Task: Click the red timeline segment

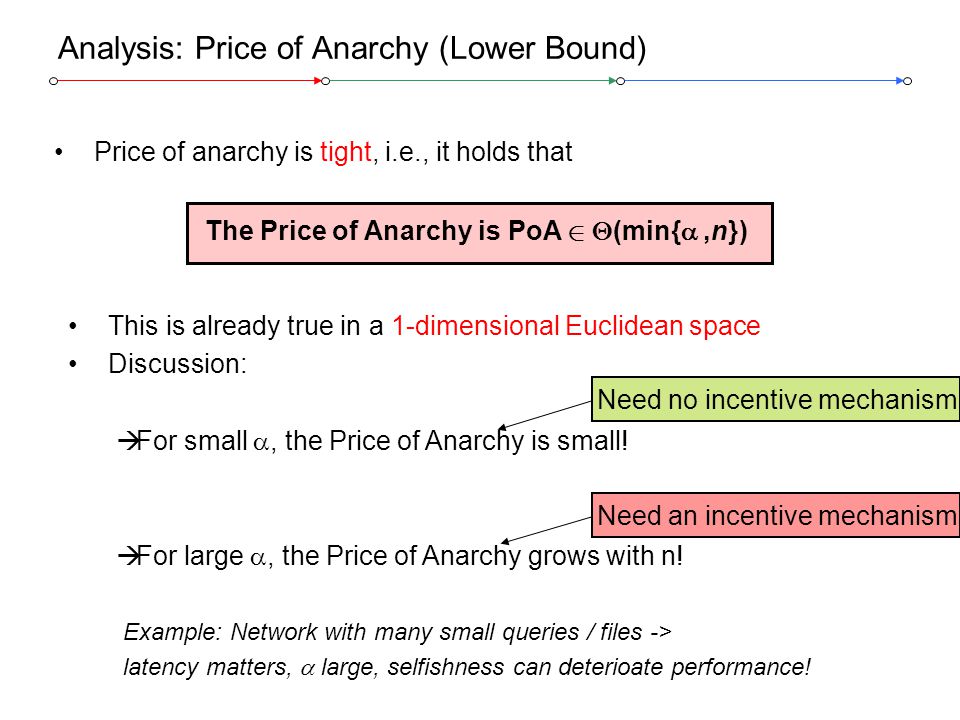Action: pyautogui.click(x=186, y=81)
